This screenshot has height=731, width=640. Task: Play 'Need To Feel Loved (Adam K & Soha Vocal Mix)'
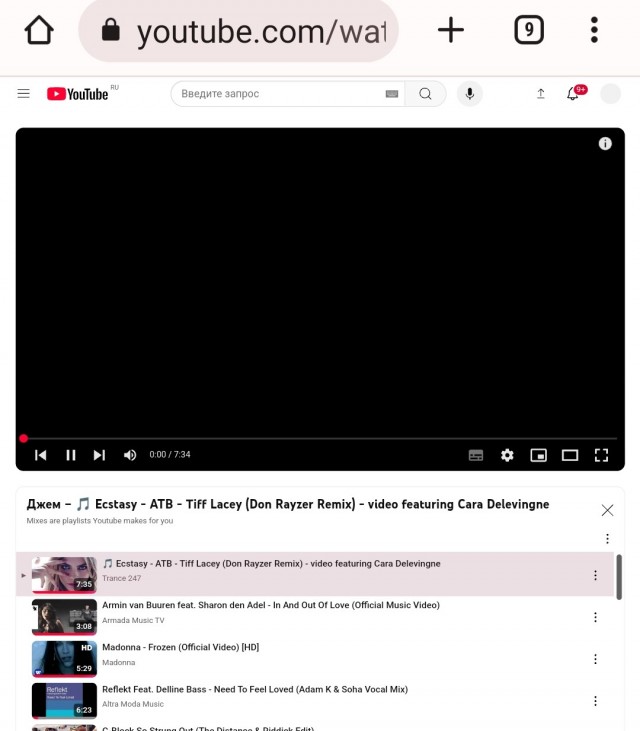tap(255, 689)
